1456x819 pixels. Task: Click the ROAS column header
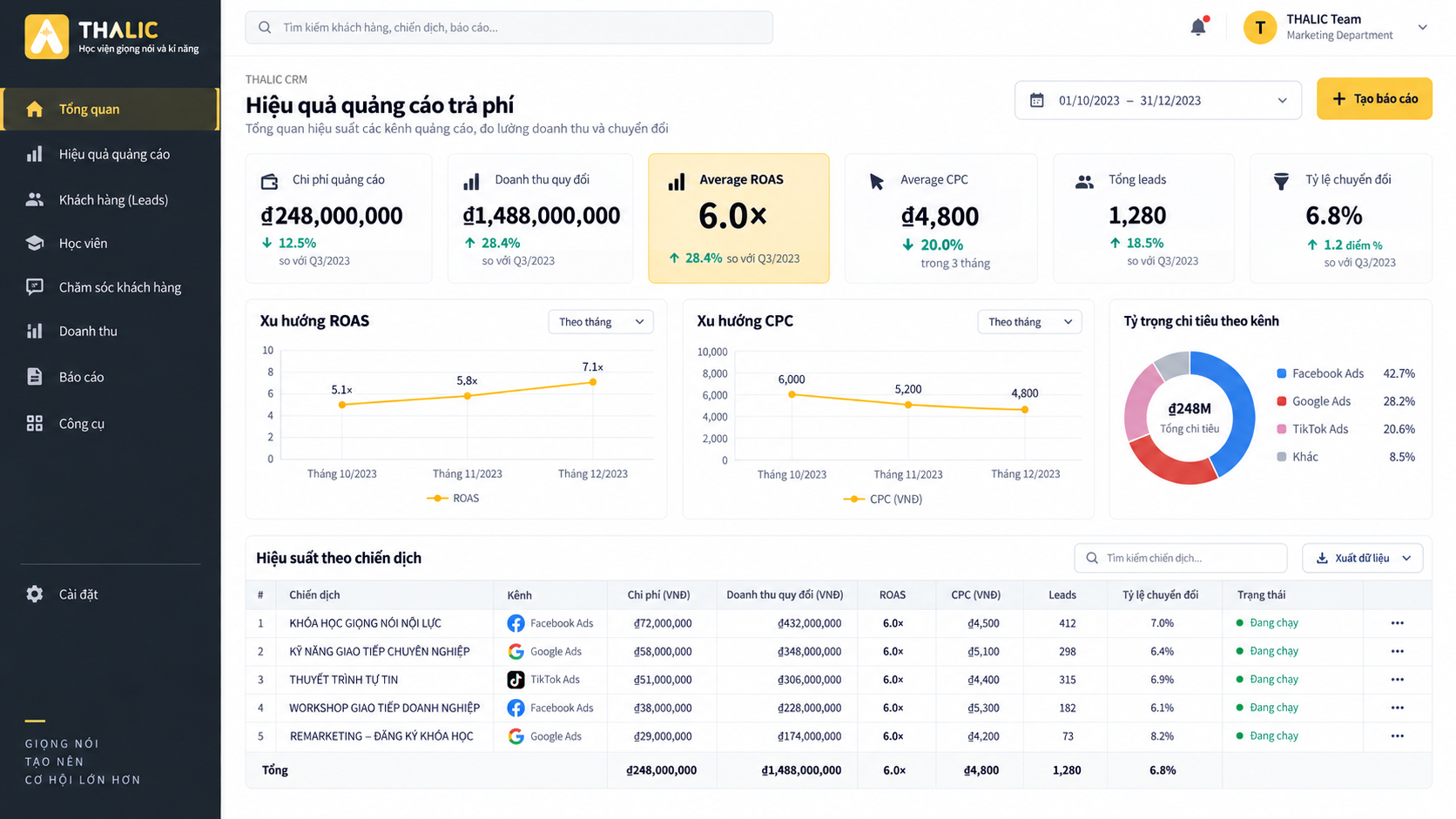point(893,595)
